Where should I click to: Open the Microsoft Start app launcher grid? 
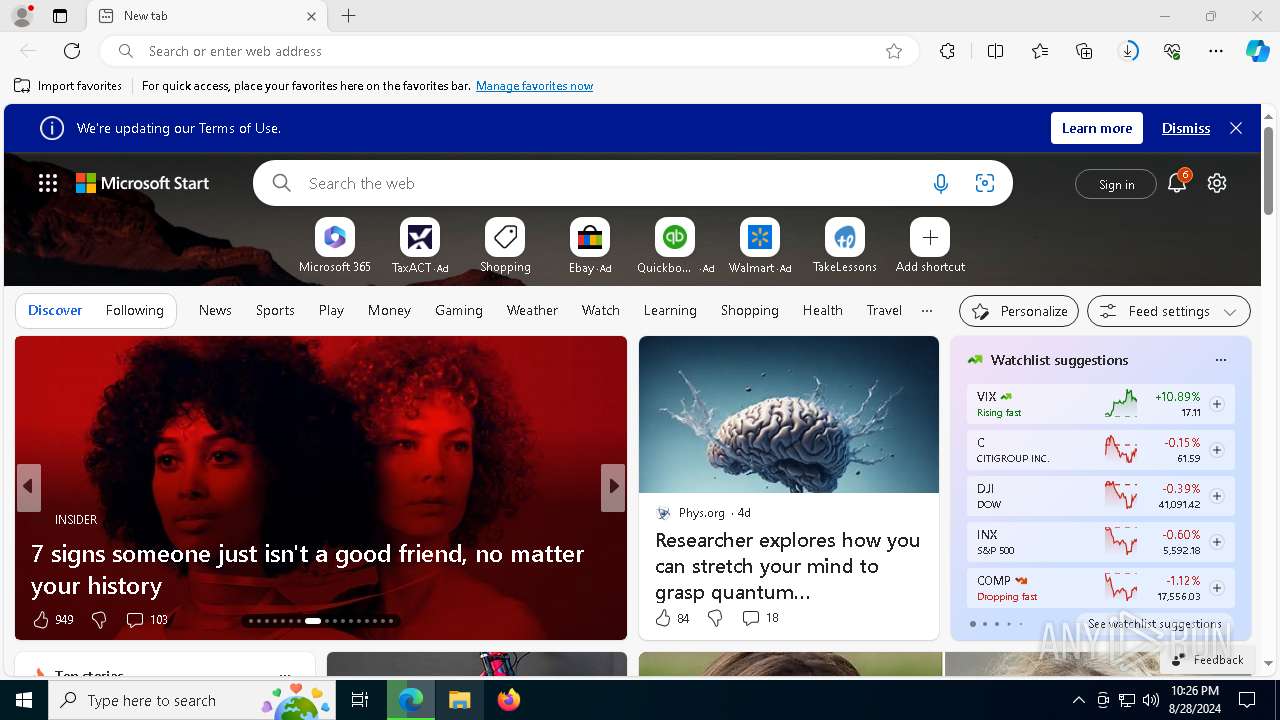[x=48, y=183]
